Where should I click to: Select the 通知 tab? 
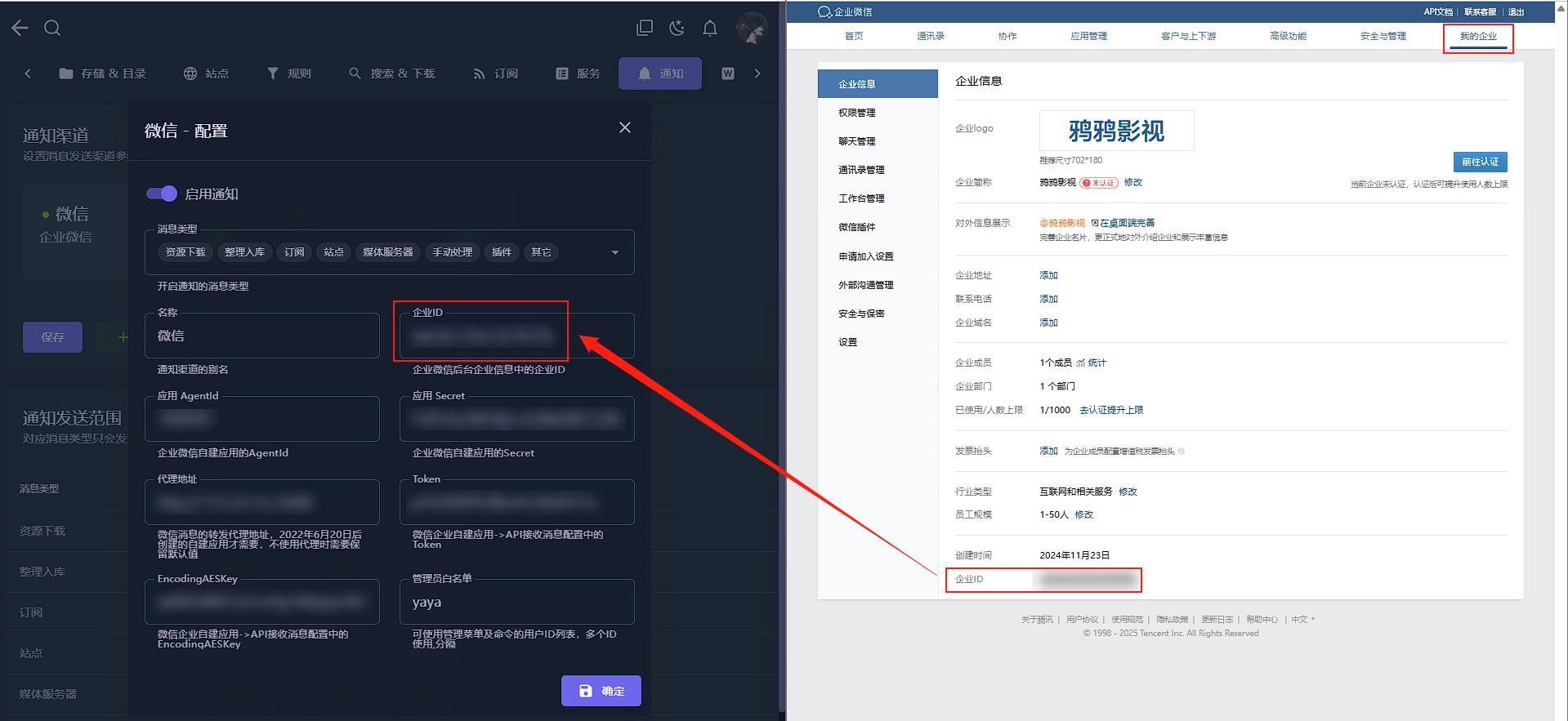(660, 73)
